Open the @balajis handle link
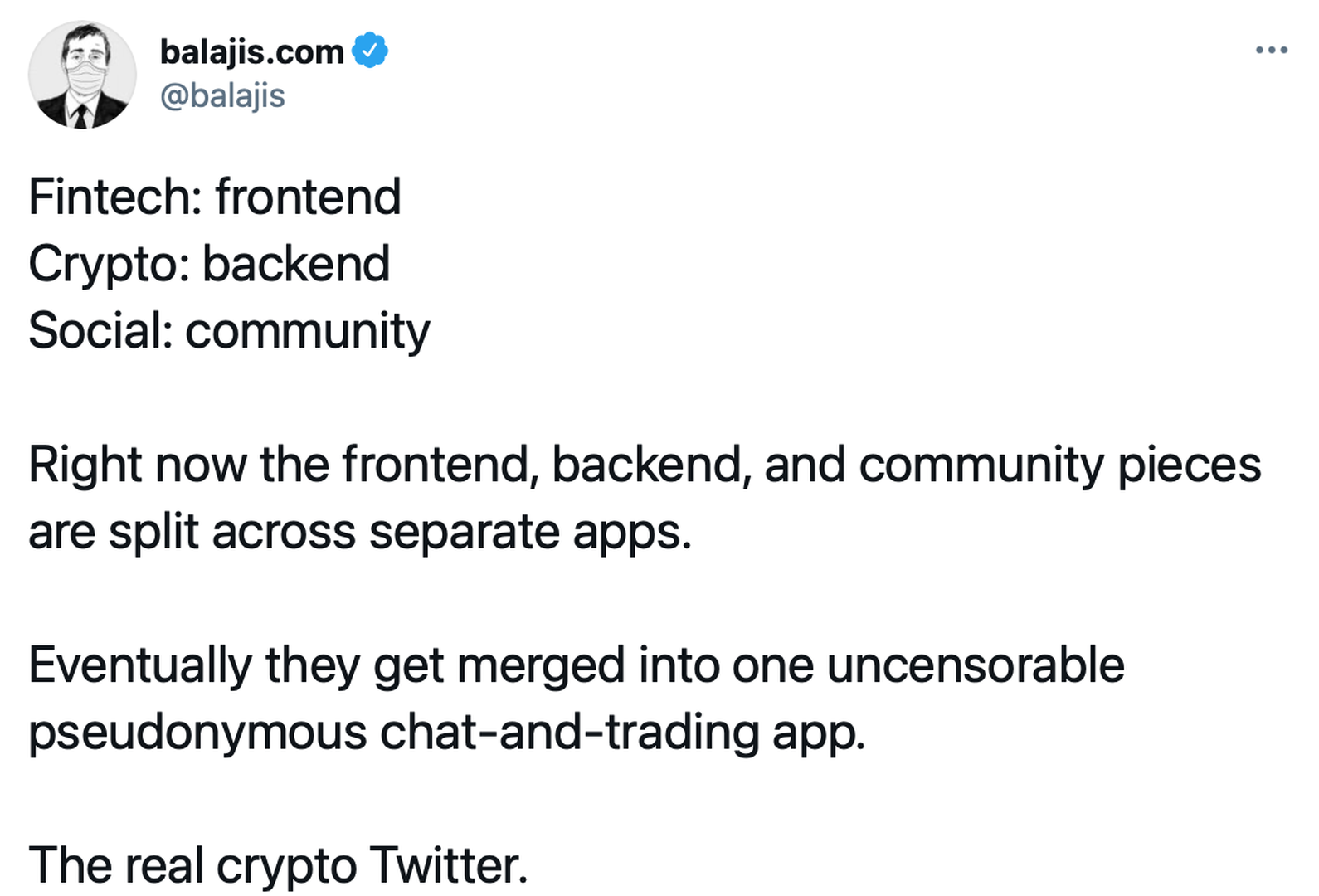This screenshot has width=1319, height=896. (222, 95)
